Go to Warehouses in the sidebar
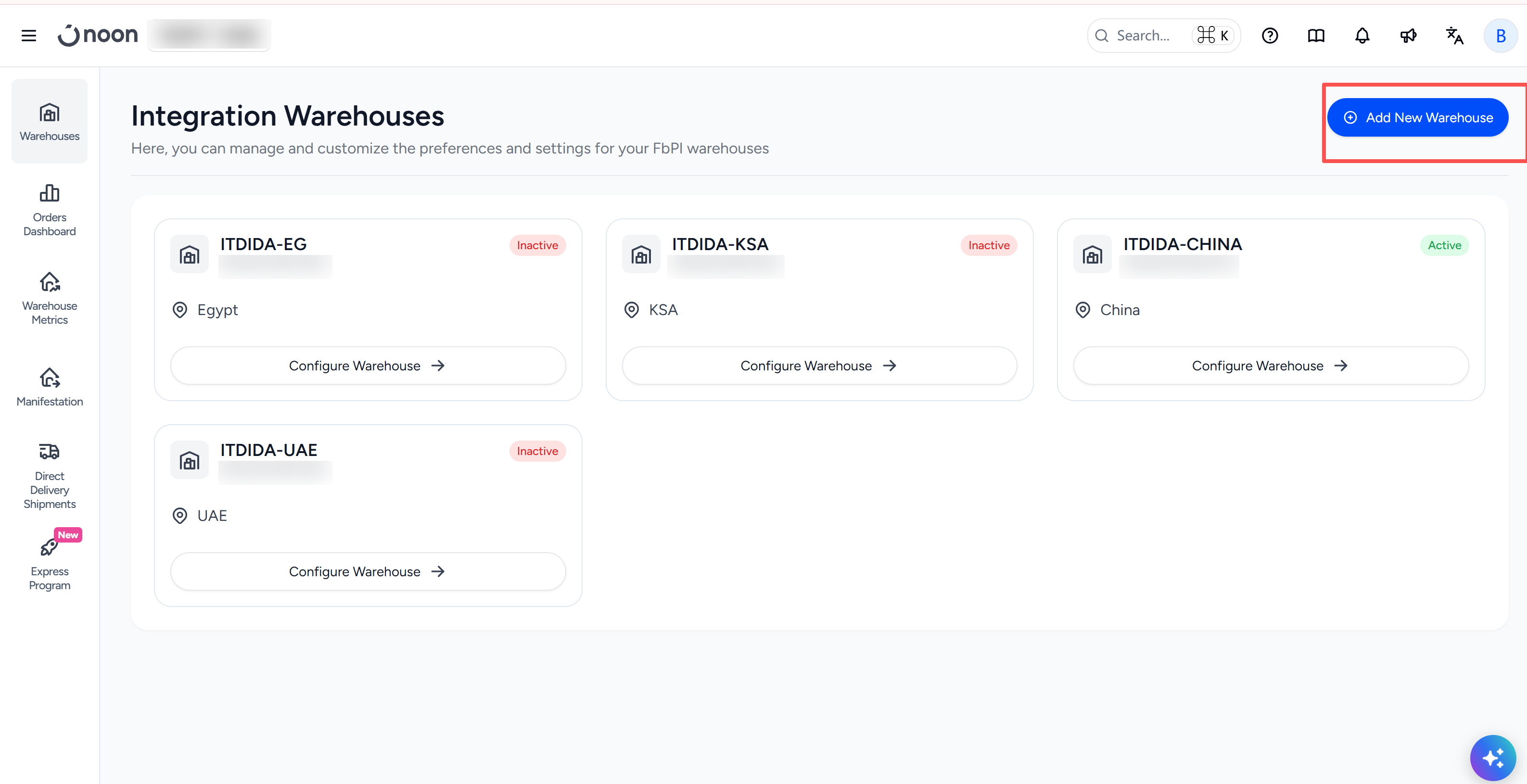 click(50, 122)
